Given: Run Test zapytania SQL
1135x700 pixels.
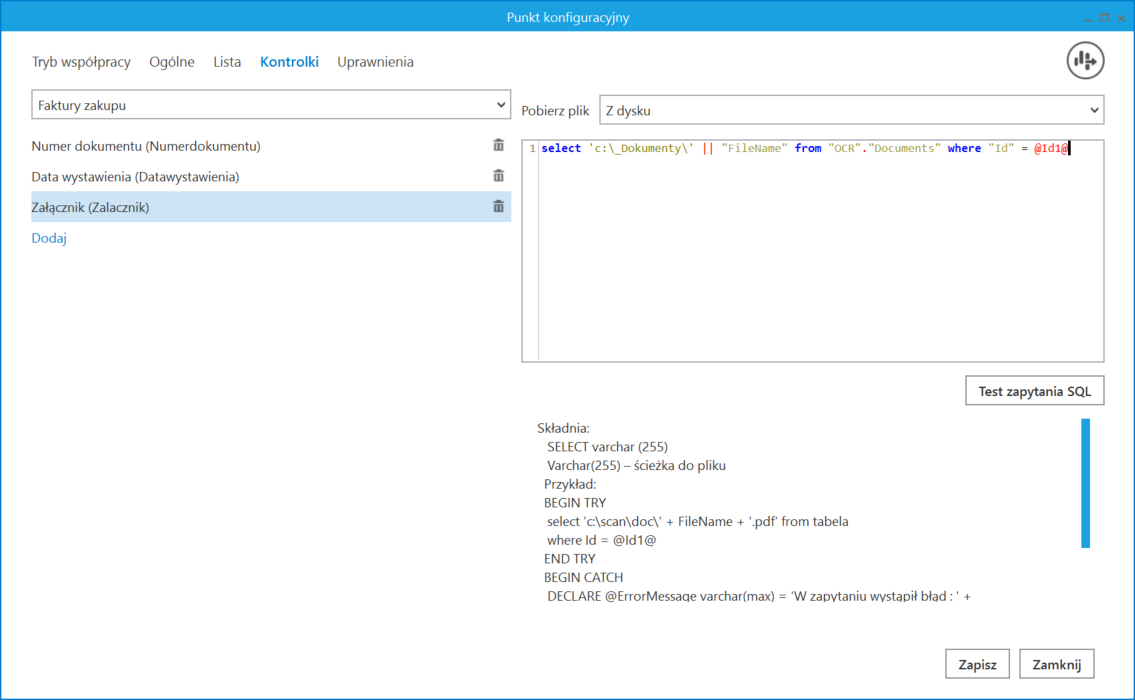Looking at the screenshot, I should (1034, 391).
